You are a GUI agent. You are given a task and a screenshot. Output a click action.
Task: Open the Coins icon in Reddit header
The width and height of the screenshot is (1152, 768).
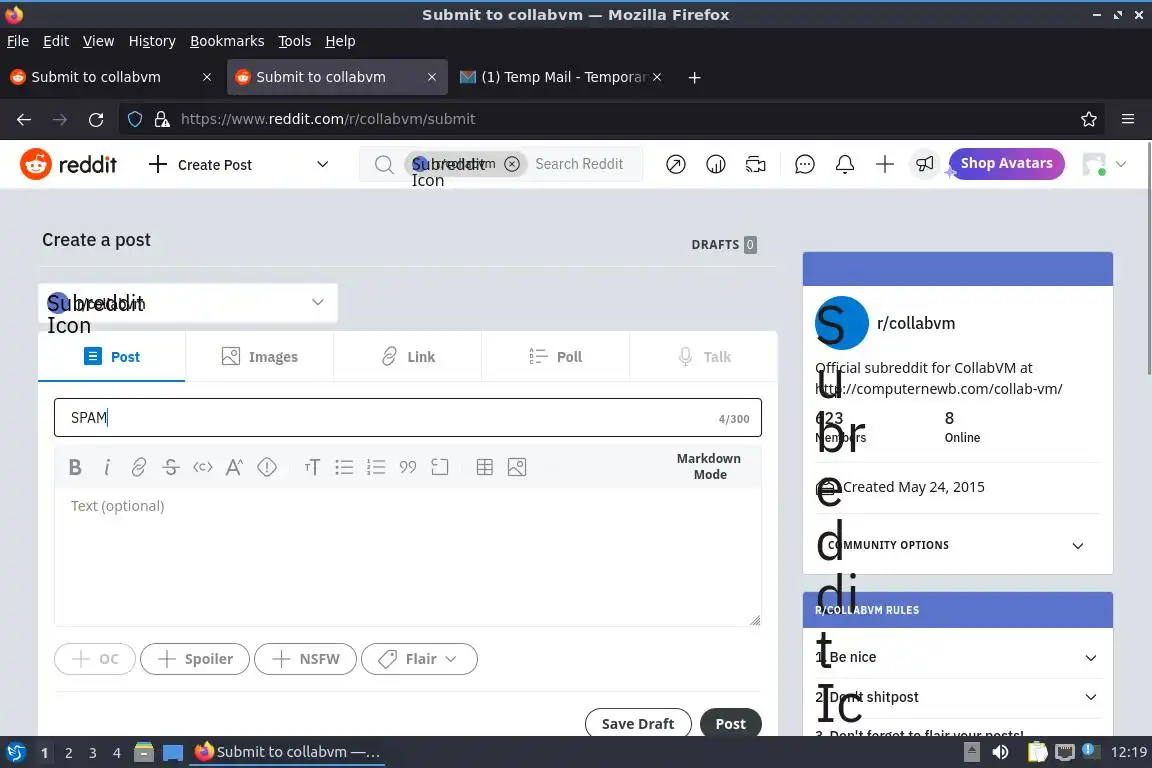[x=716, y=164]
